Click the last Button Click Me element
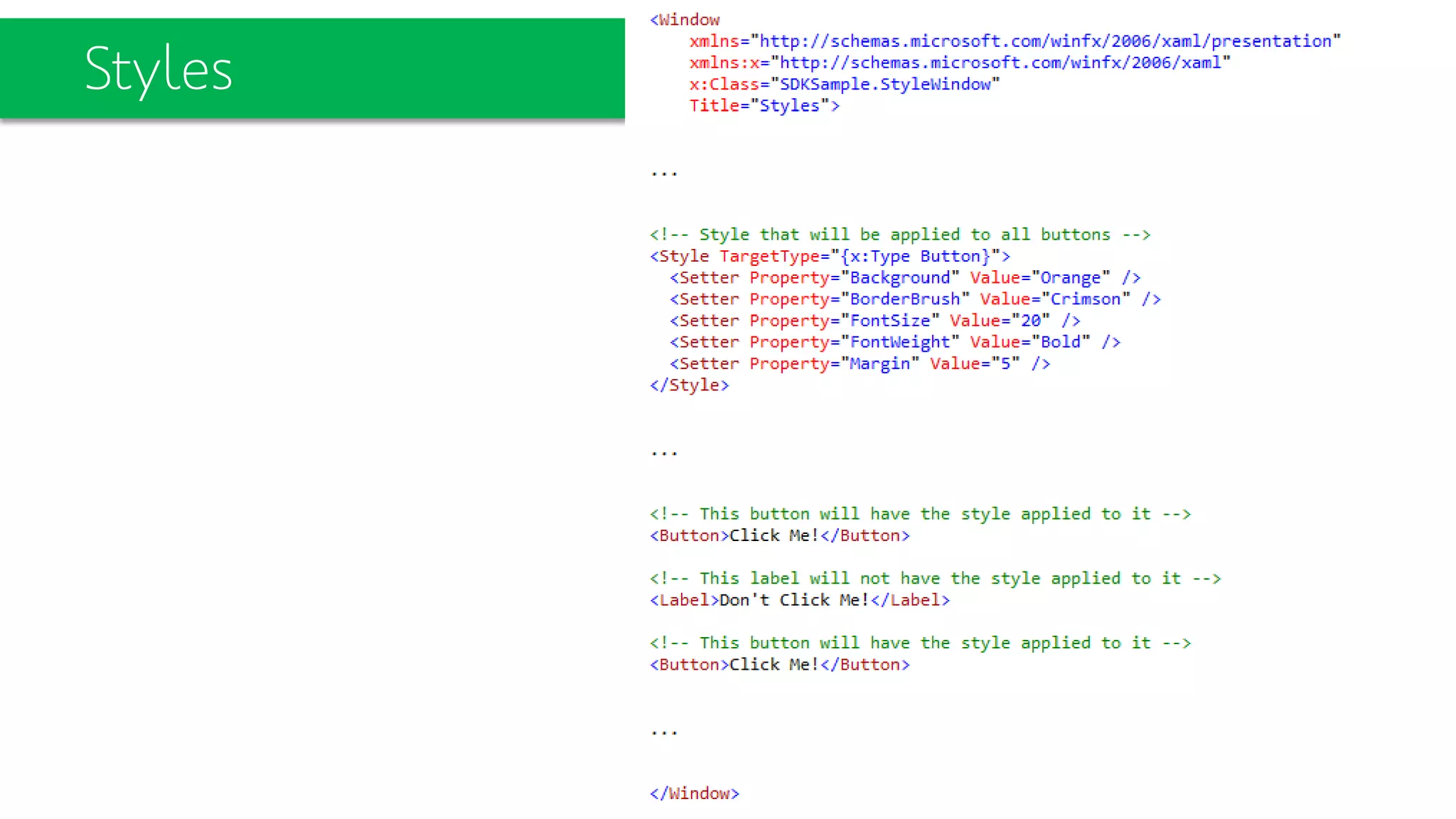Image resolution: width=1456 pixels, height=819 pixels. point(779,665)
